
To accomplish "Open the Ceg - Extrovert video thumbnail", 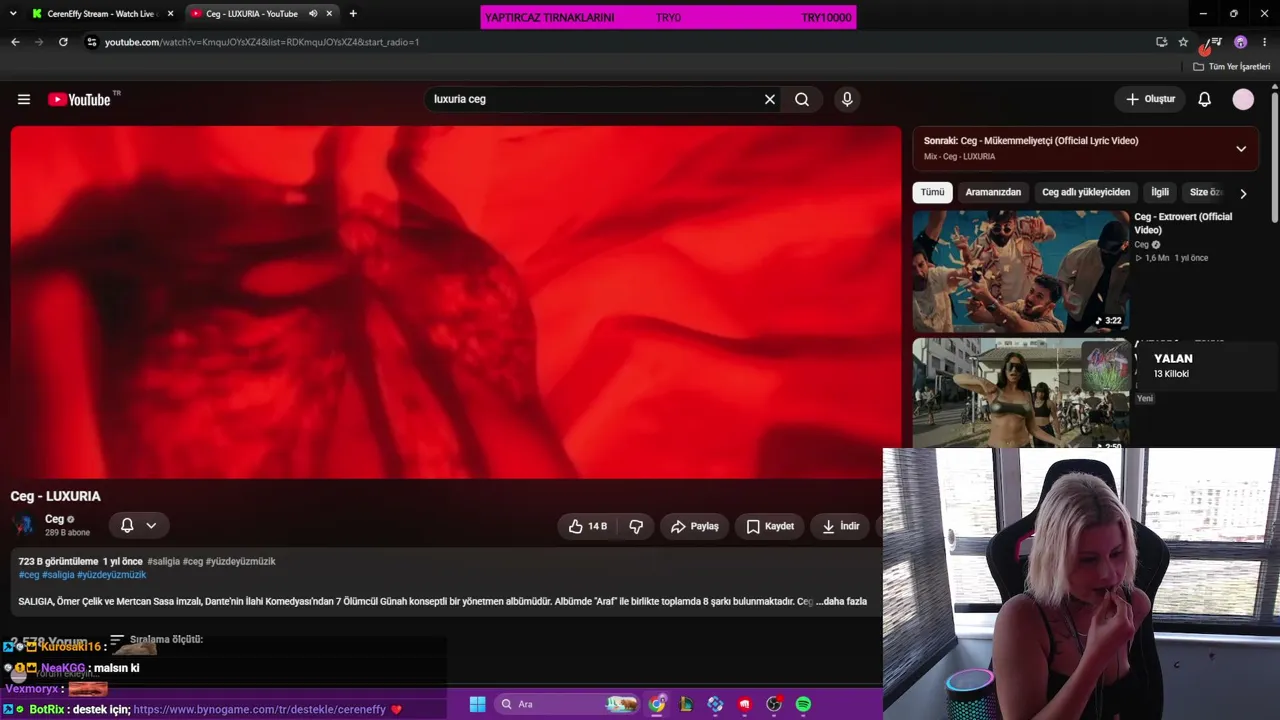I will [1021, 271].
